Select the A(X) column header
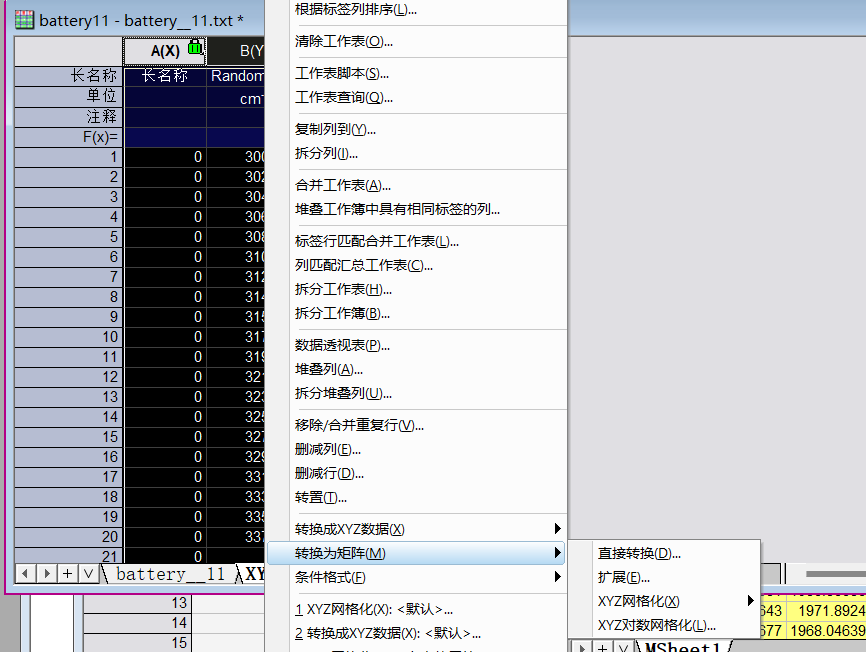Viewport: 866px width, 652px height. (165, 50)
